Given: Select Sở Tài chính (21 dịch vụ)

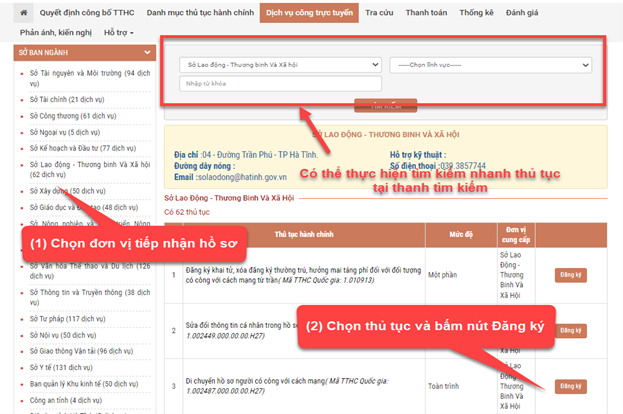Looking at the screenshot, I should pos(67,99).
